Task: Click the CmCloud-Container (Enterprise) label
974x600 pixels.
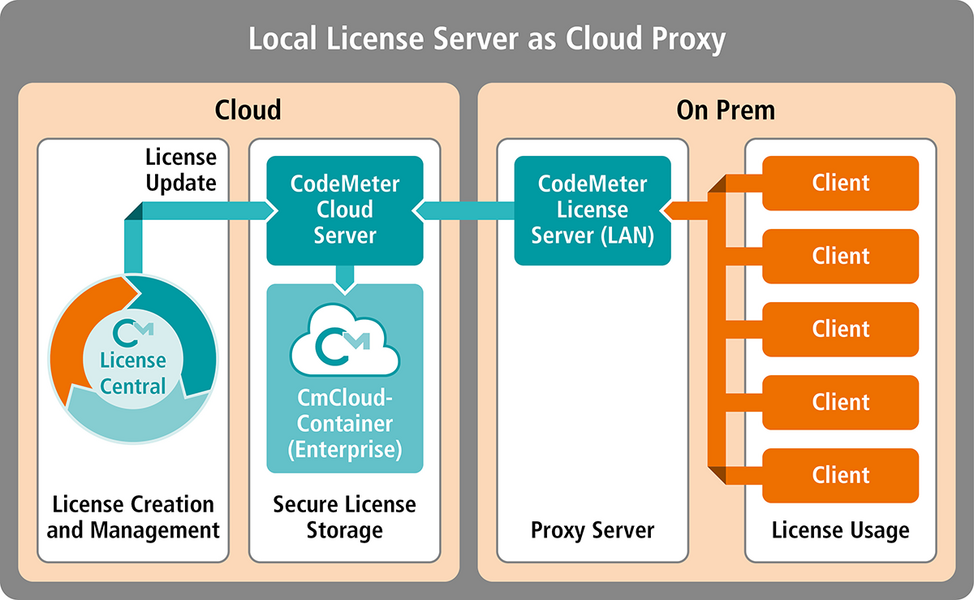Action: pyautogui.click(x=345, y=424)
